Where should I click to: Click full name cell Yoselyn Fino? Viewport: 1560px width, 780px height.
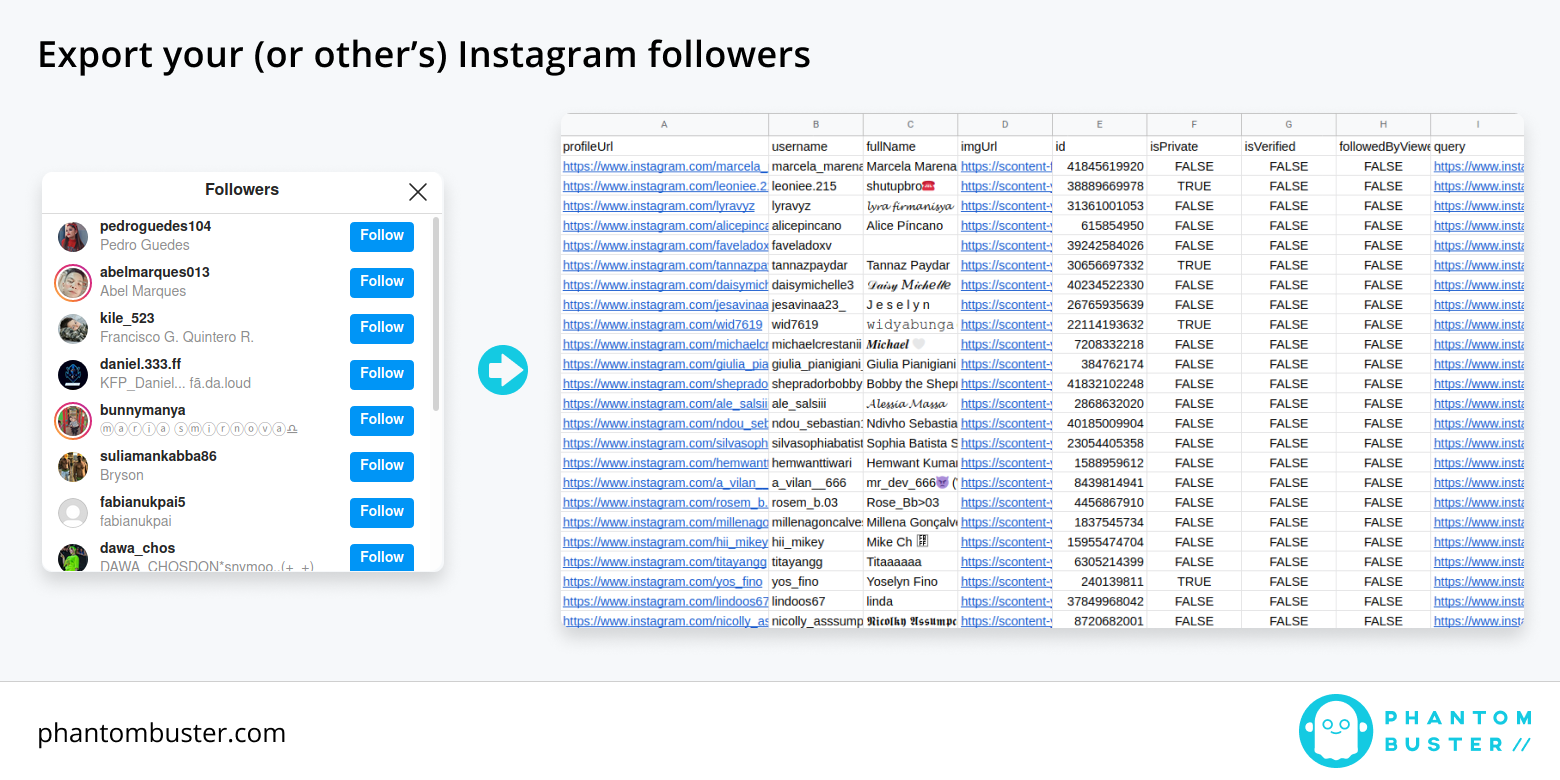(910, 581)
